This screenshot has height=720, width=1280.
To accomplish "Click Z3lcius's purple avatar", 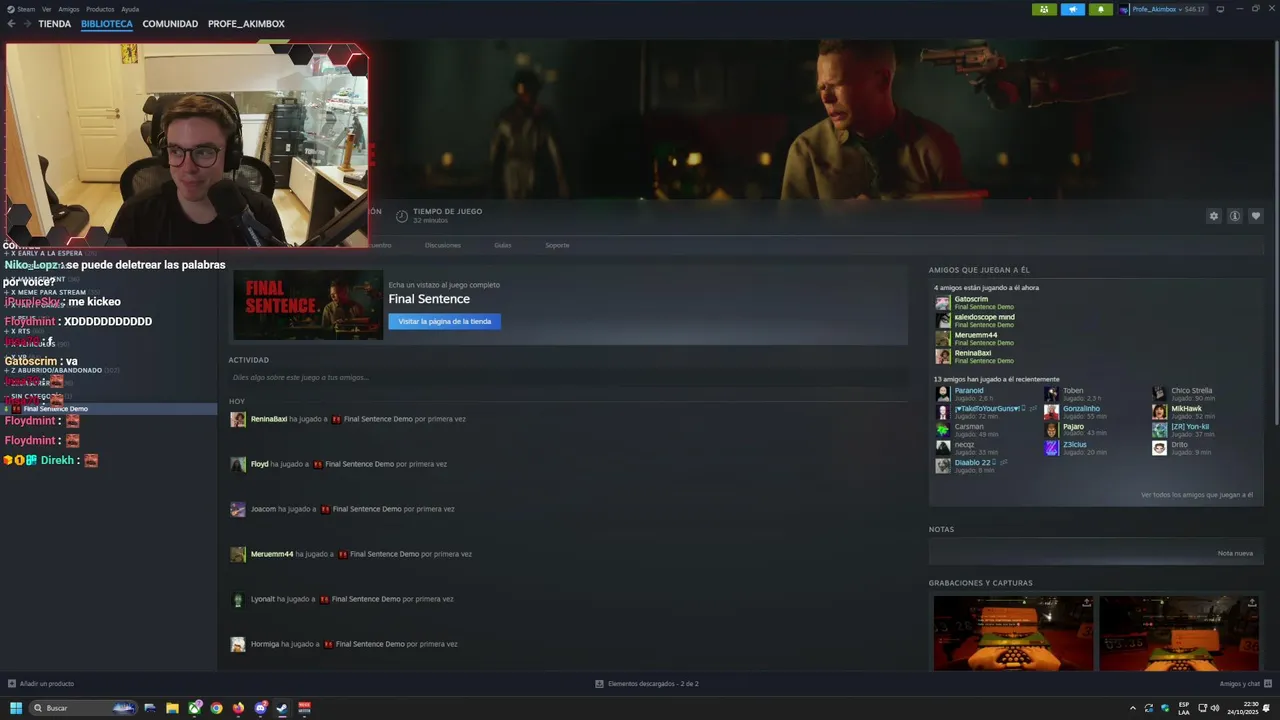I will [x=1052, y=448].
